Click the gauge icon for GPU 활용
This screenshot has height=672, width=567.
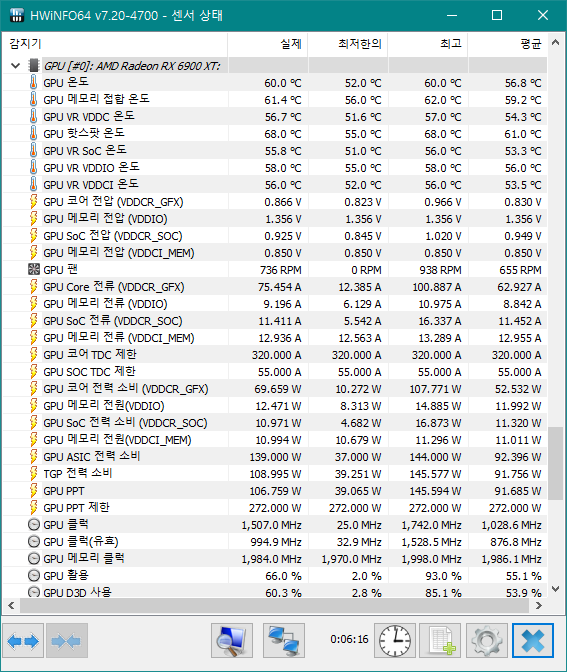click(33, 576)
